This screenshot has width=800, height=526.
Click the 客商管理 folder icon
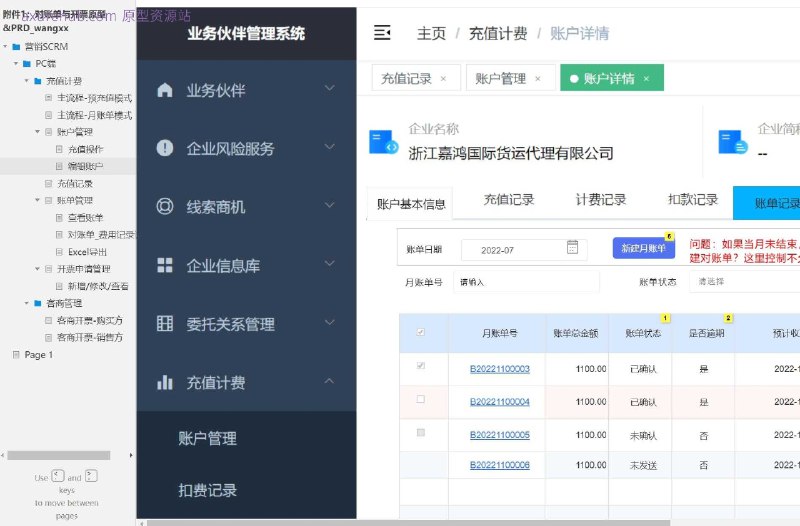[x=38, y=303]
